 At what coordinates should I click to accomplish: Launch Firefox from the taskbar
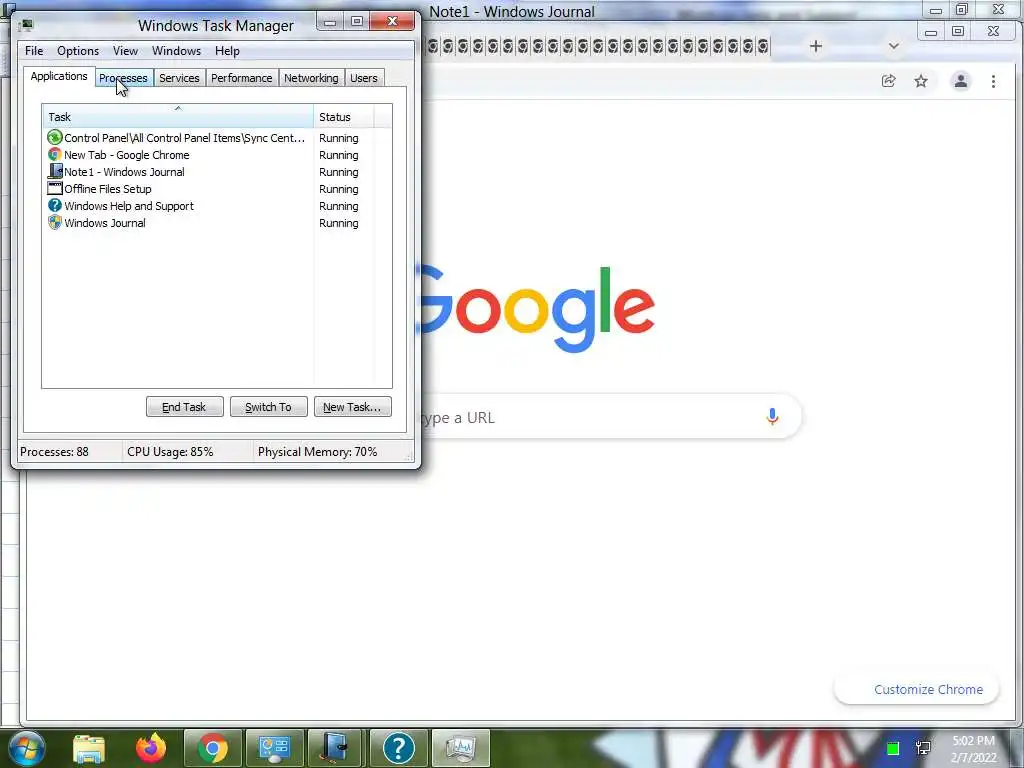151,748
